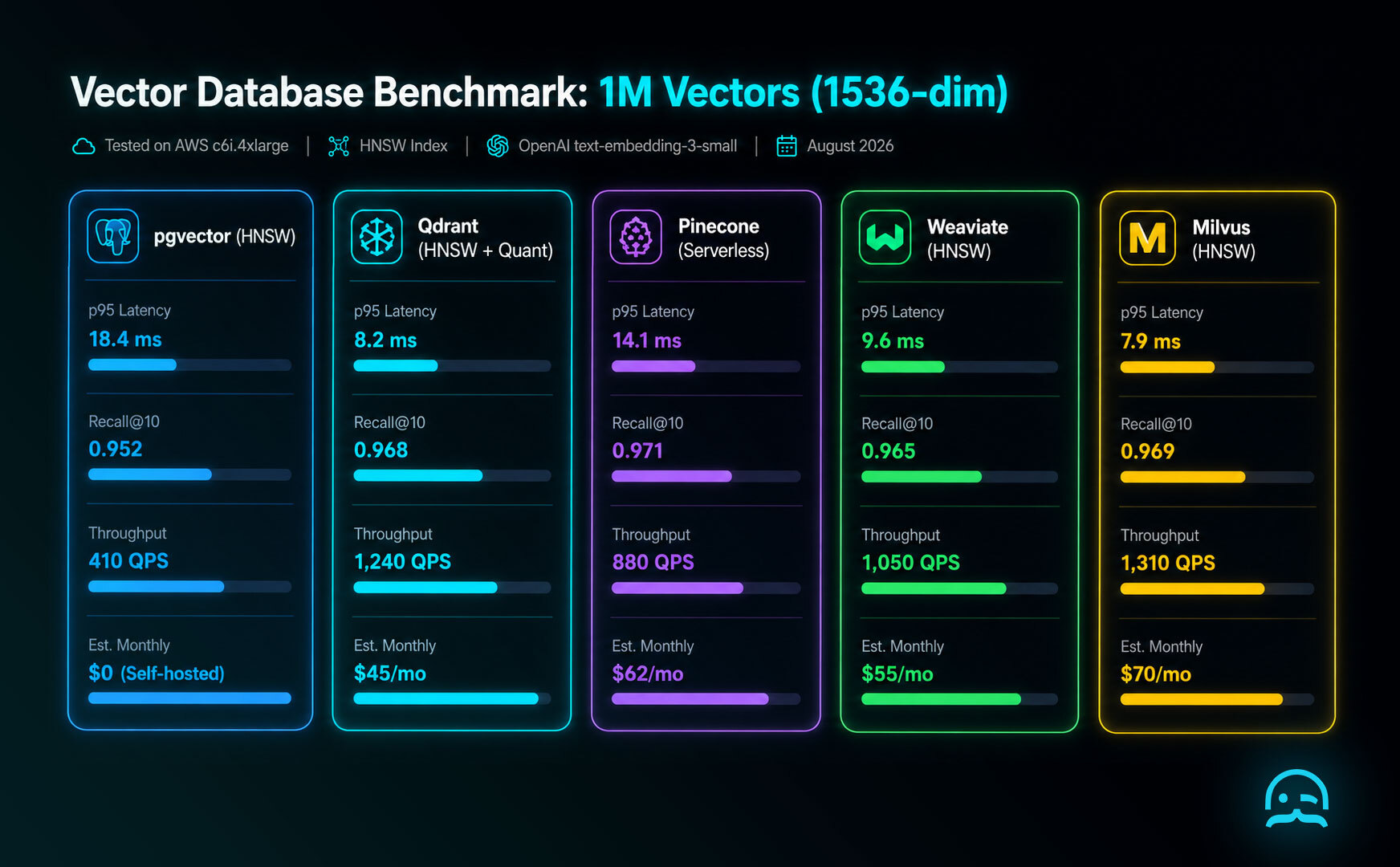1400x867 pixels.
Task: Click the 'Pinecone (Serverless)' card title
Action: (x=723, y=238)
